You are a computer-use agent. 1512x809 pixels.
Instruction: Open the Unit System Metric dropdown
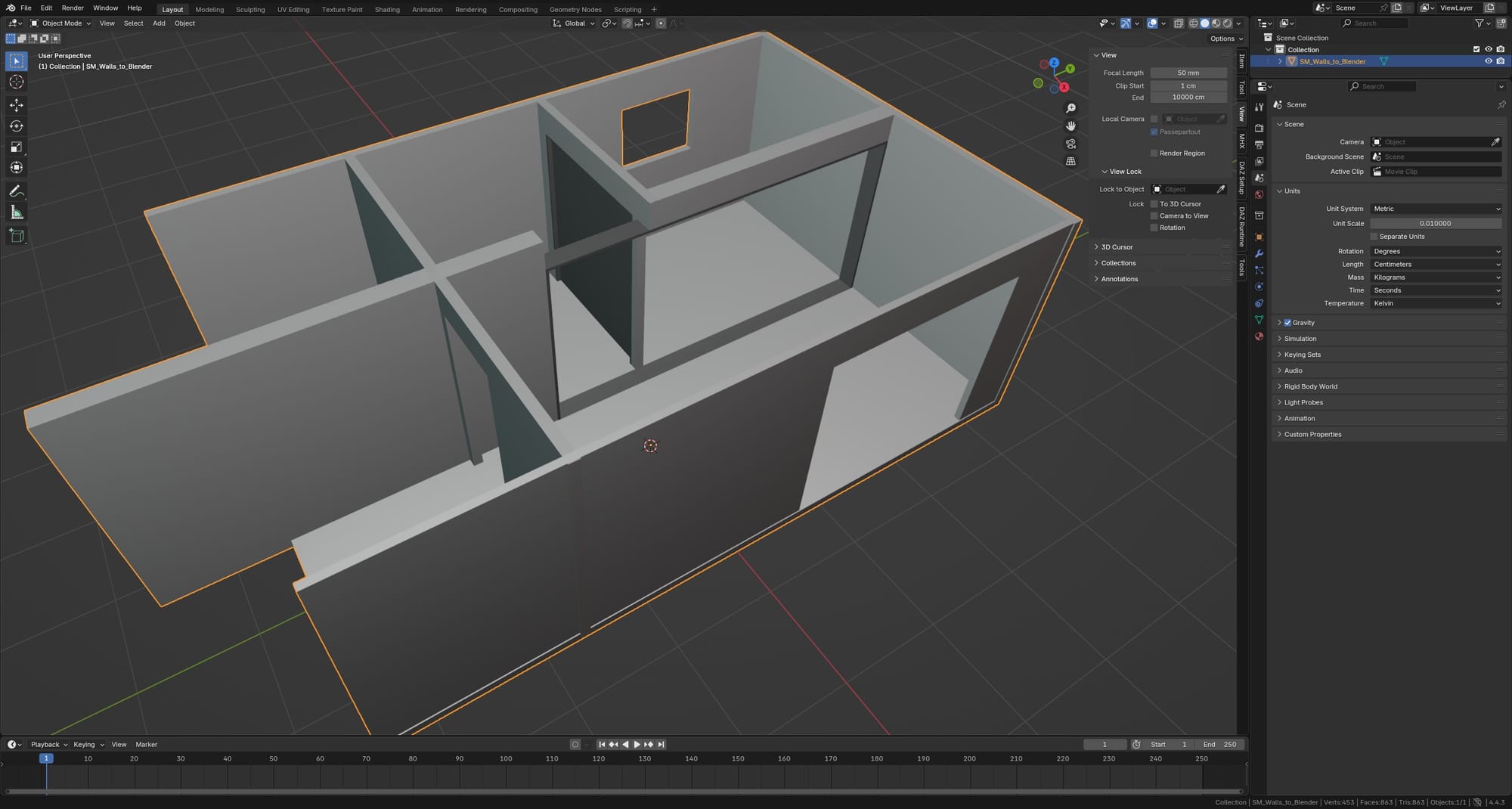pos(1436,209)
